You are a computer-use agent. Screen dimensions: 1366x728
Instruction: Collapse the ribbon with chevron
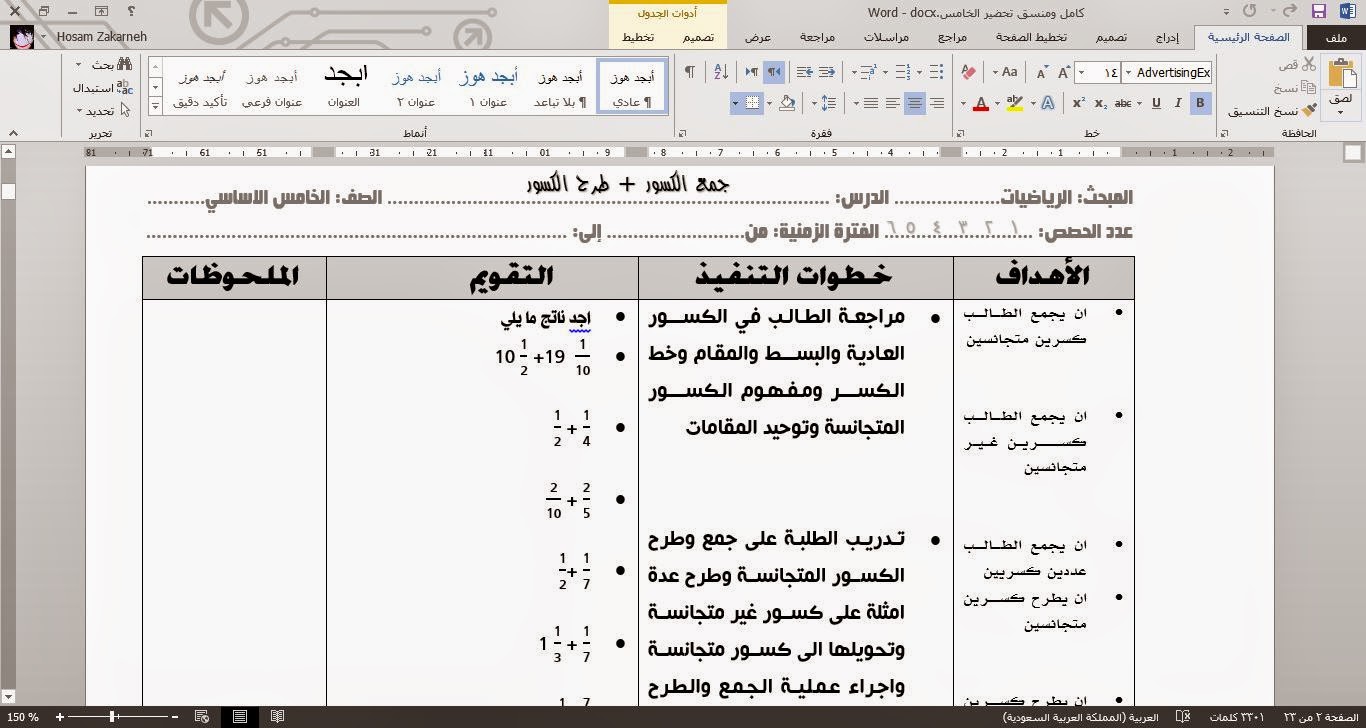pos(13,133)
